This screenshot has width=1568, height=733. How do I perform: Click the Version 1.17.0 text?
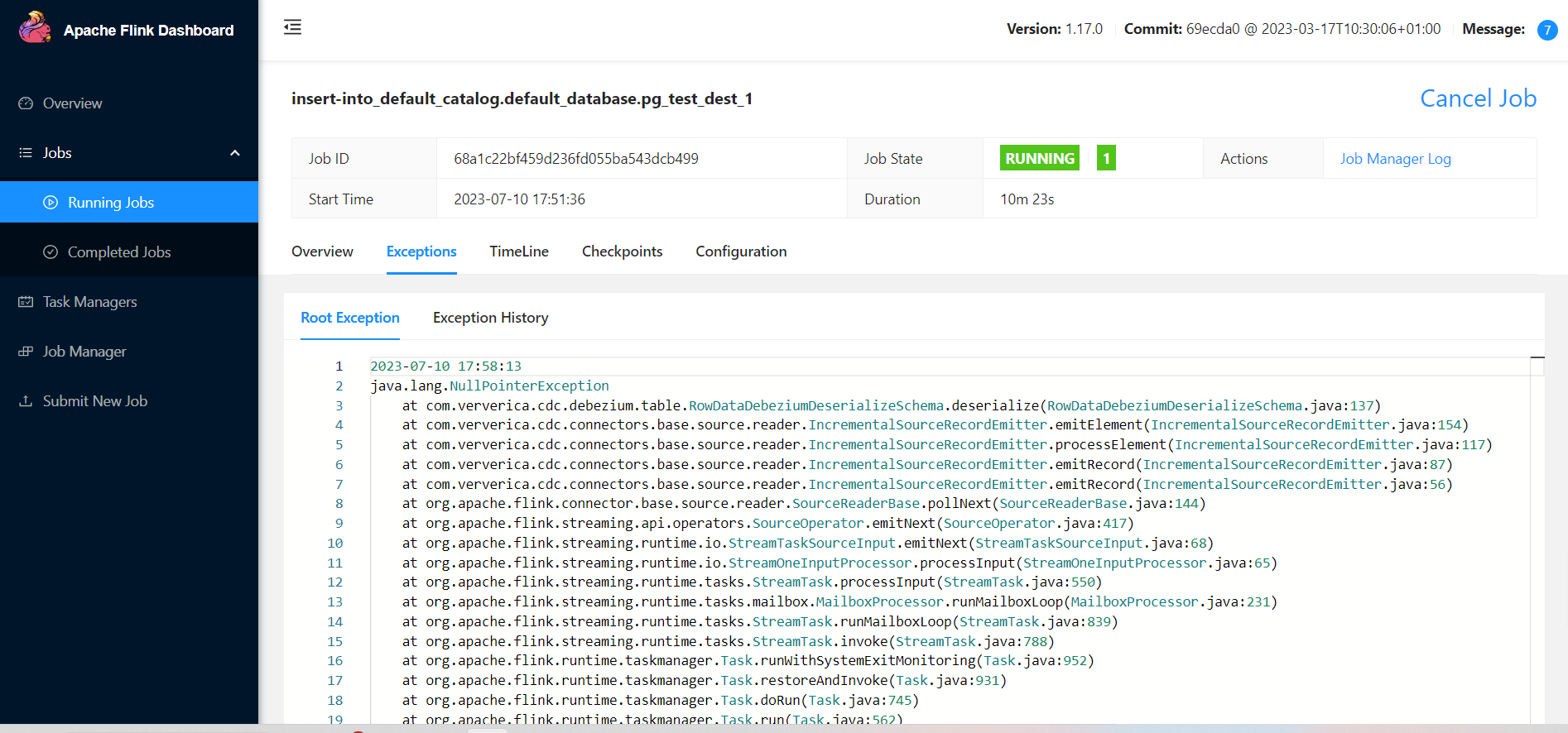1055,29
